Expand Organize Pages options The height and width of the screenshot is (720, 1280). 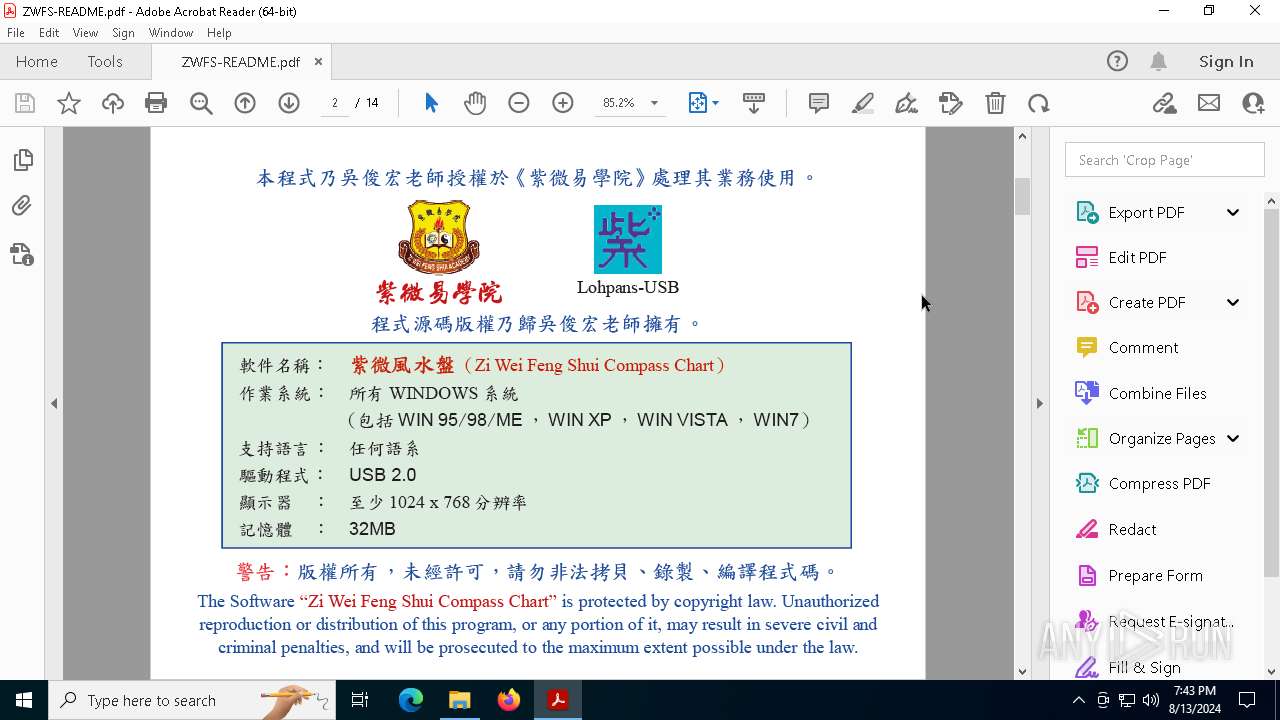pyautogui.click(x=1233, y=438)
